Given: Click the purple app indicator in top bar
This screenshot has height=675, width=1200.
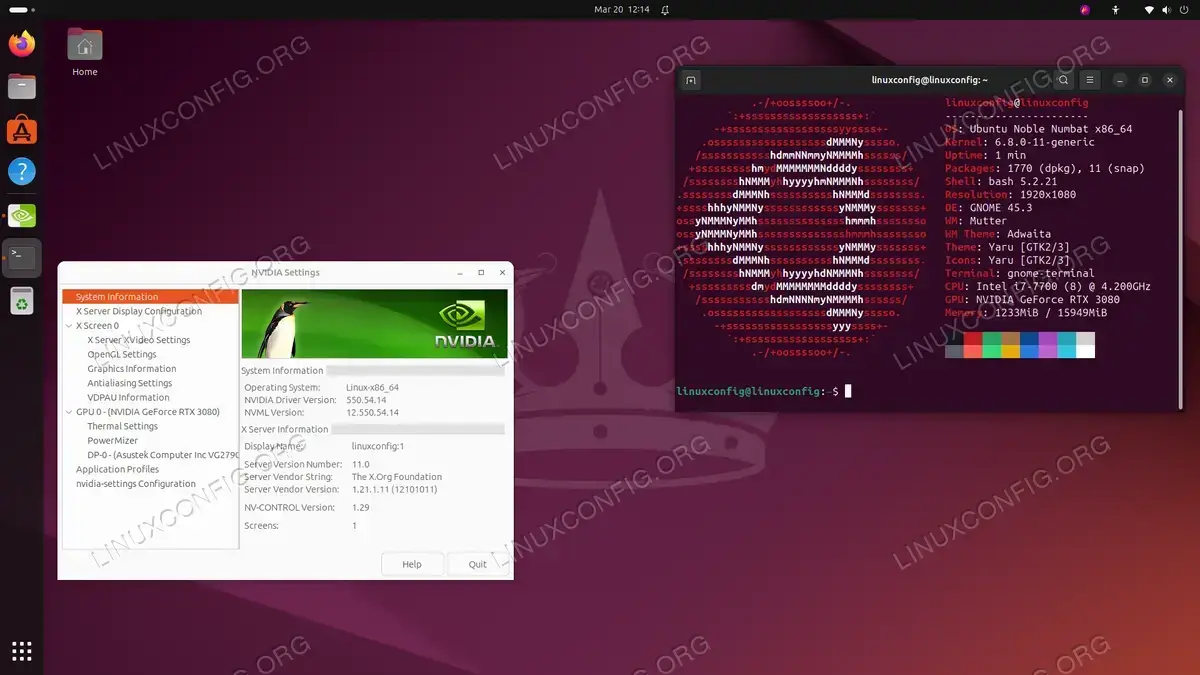Looking at the screenshot, I should click(1085, 9).
